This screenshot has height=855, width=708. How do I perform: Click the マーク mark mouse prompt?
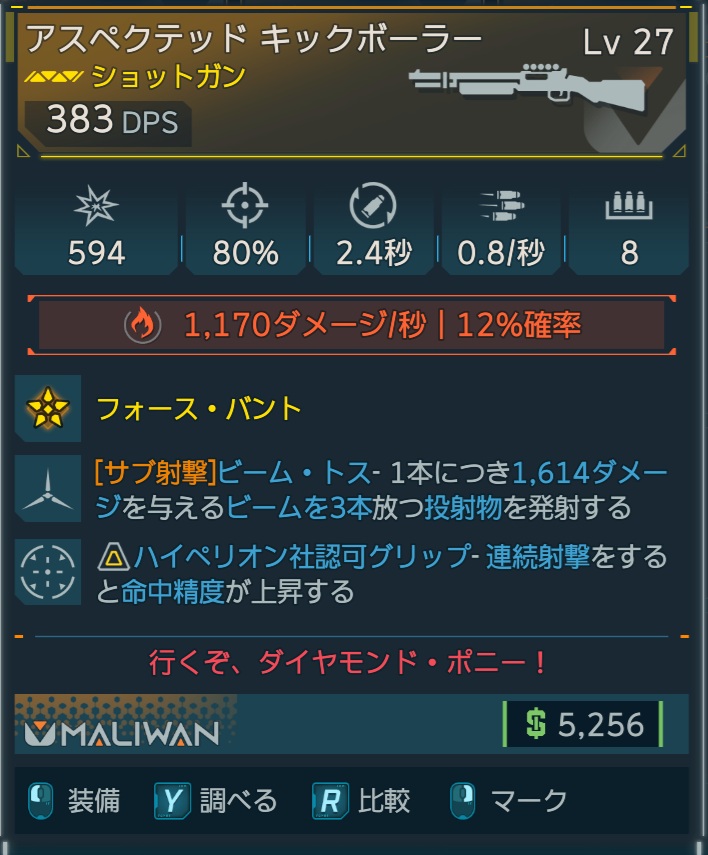pos(508,800)
